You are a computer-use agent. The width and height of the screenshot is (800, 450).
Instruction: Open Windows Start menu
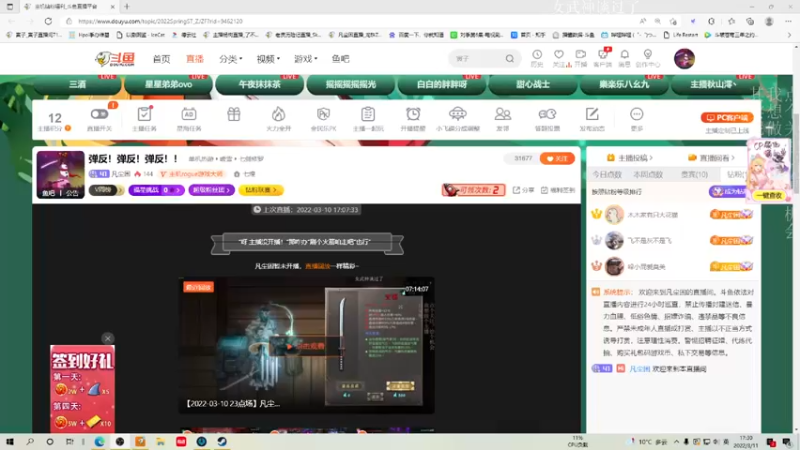(9, 442)
